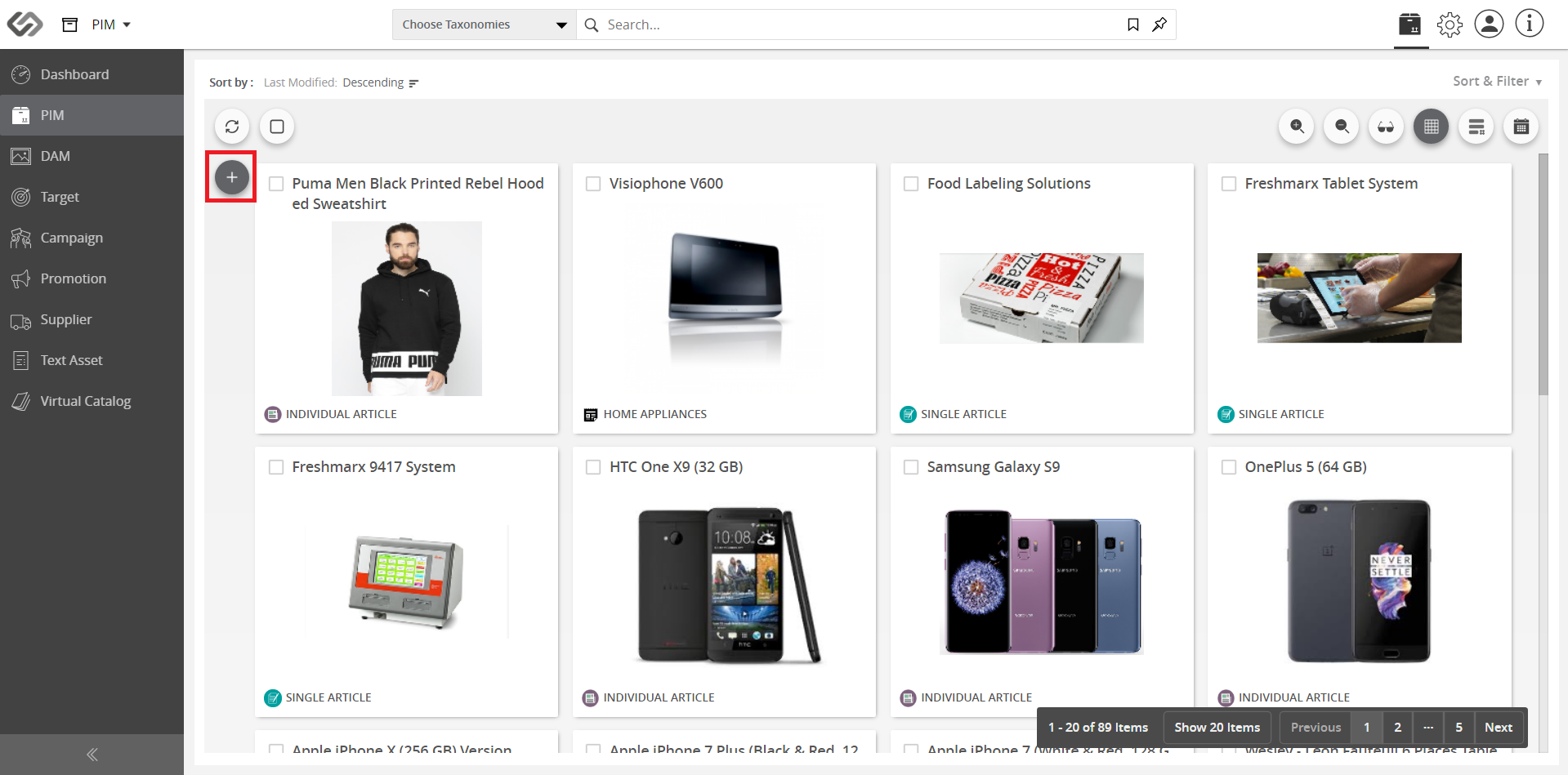Go to the Next page
Screen dimensions: 1568x775
(x=1499, y=727)
